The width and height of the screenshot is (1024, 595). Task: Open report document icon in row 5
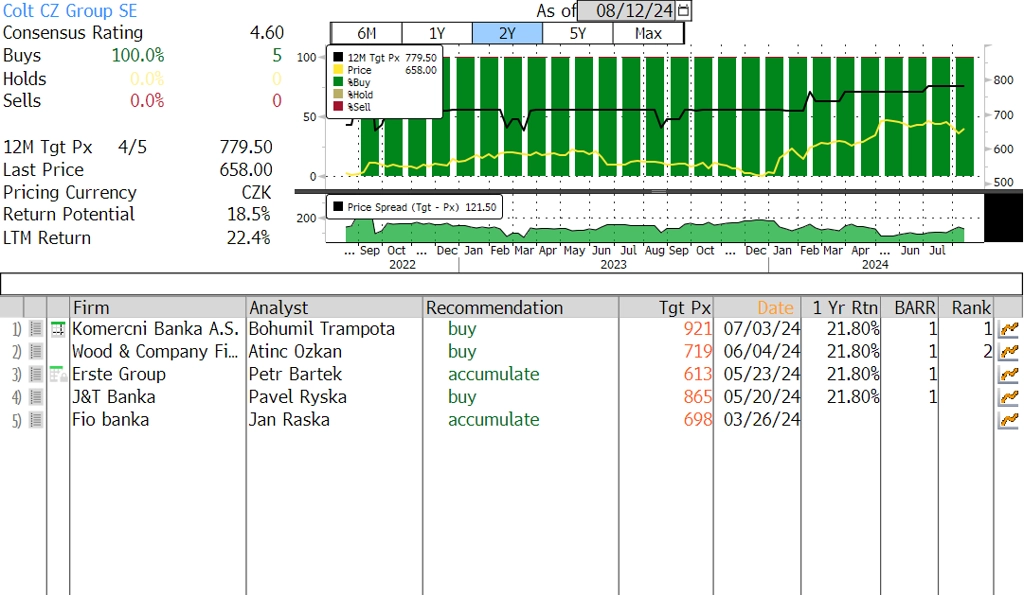(36, 420)
